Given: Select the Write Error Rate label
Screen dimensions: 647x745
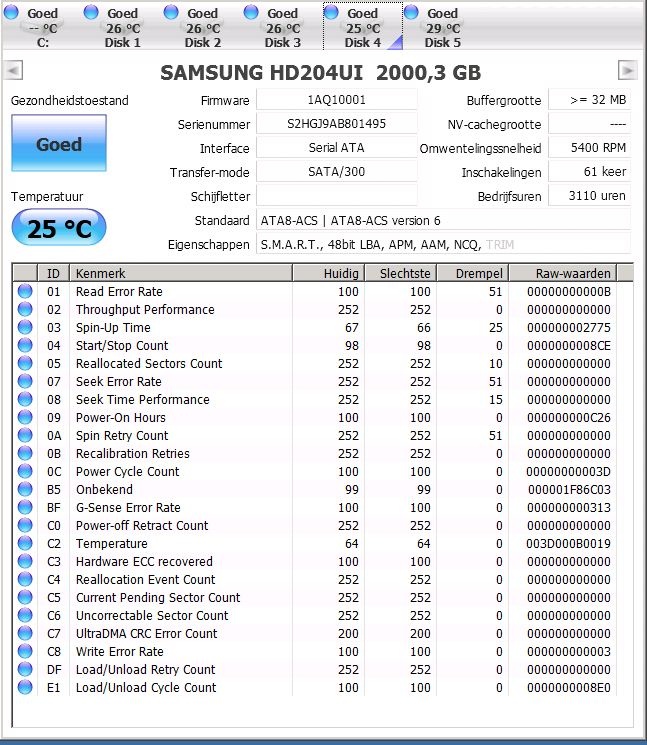Looking at the screenshot, I should (x=120, y=651).
